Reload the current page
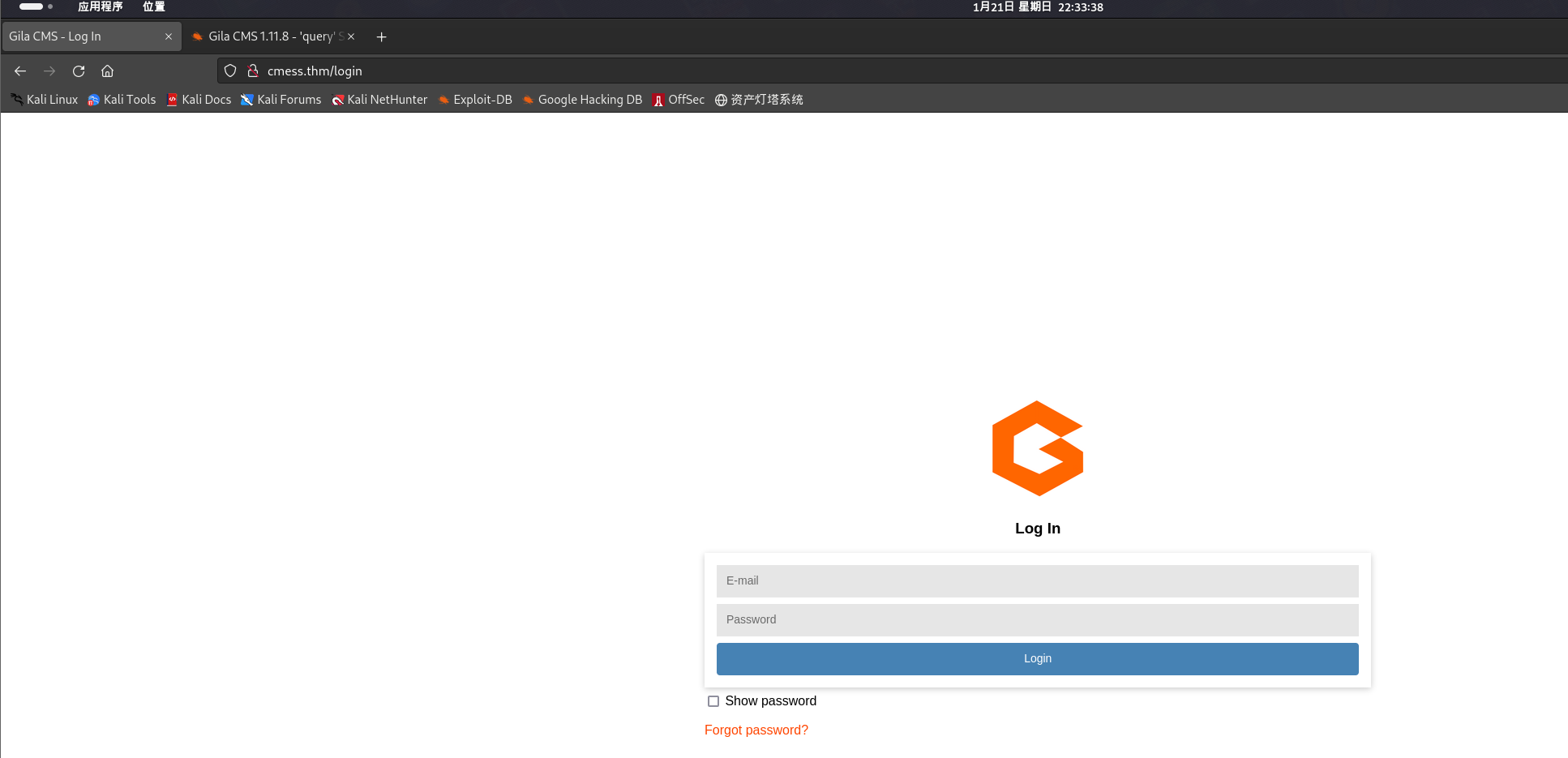This screenshot has width=1568, height=758. [79, 71]
